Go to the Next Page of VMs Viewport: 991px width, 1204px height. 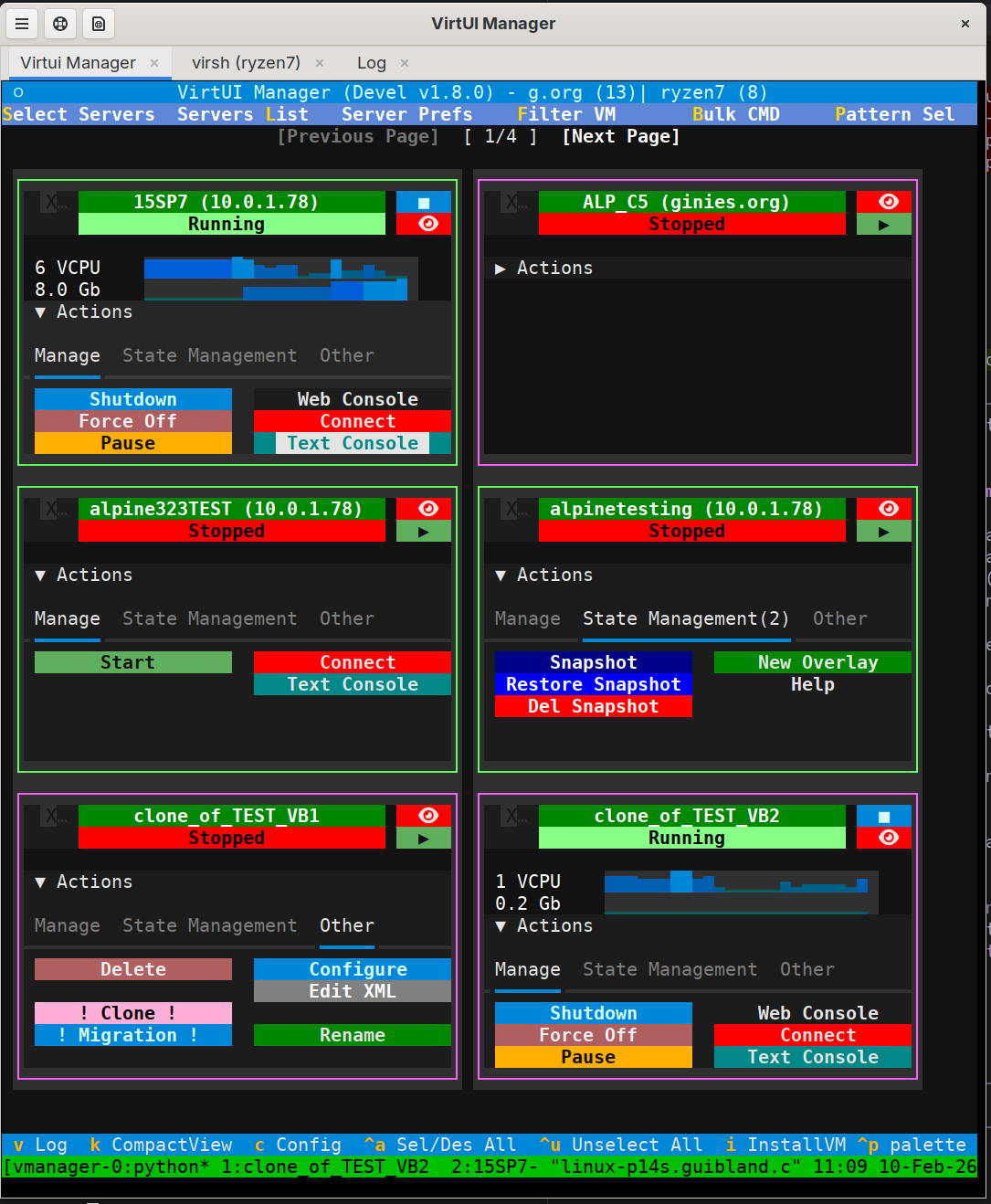tap(620, 135)
